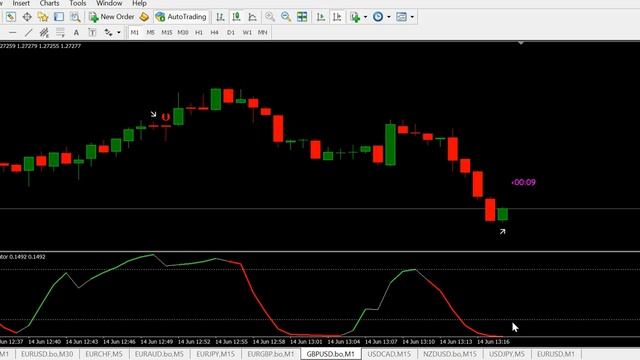Zoom out on the chart
The image size is (640, 360).
[x=286, y=17]
